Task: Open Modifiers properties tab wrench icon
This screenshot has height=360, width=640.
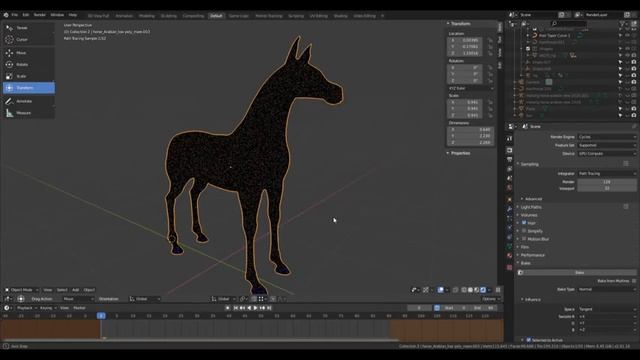Action: pos(509,209)
